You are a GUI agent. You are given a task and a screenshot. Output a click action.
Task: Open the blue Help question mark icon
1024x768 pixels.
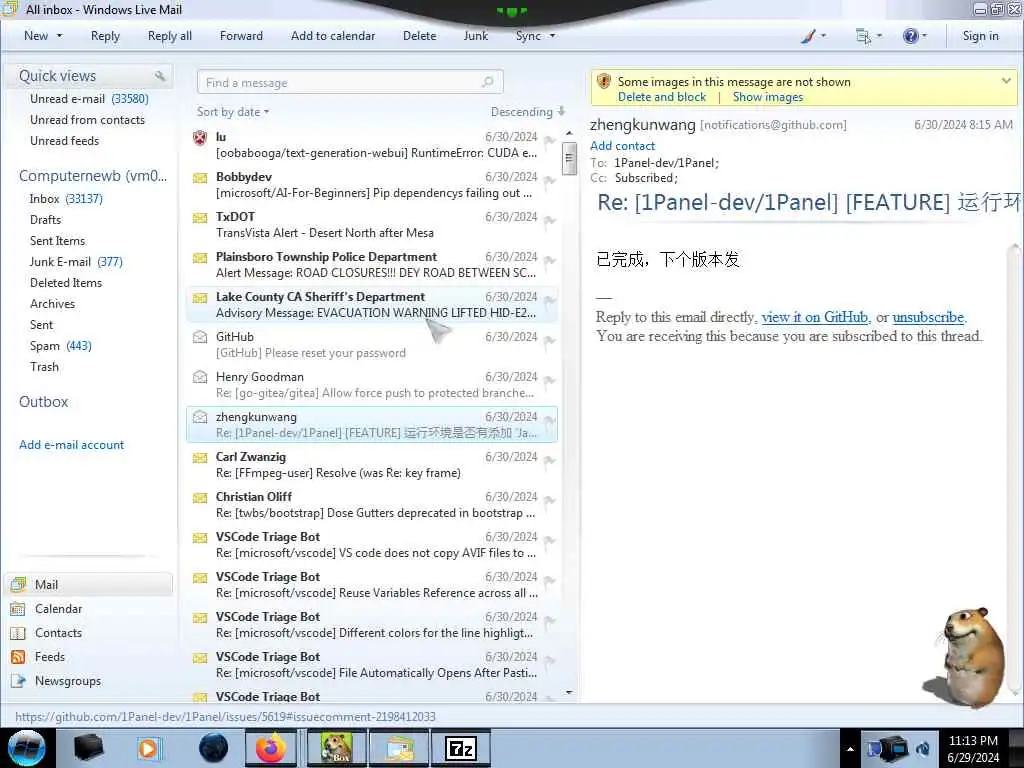[x=910, y=36]
